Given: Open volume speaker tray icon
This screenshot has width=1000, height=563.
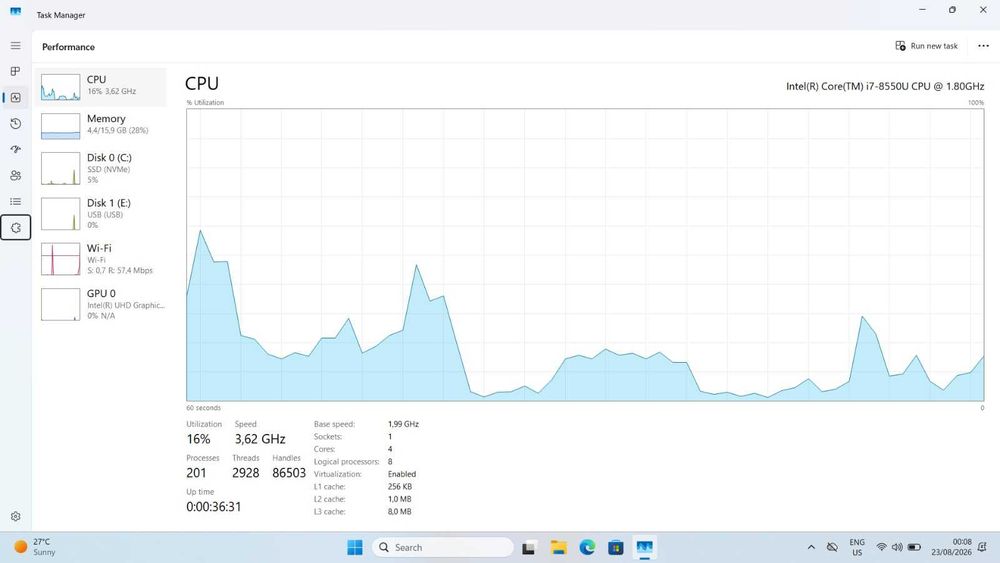Looking at the screenshot, I should 897,547.
